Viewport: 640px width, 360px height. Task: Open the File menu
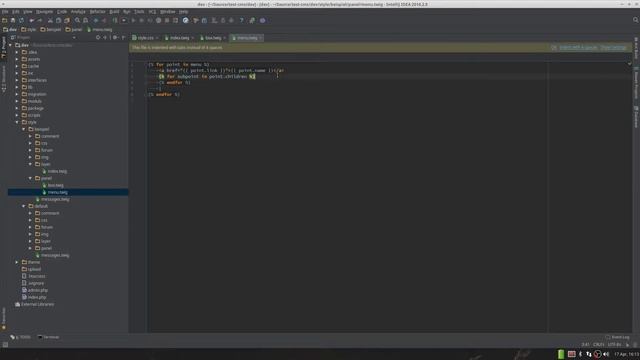point(5,12)
